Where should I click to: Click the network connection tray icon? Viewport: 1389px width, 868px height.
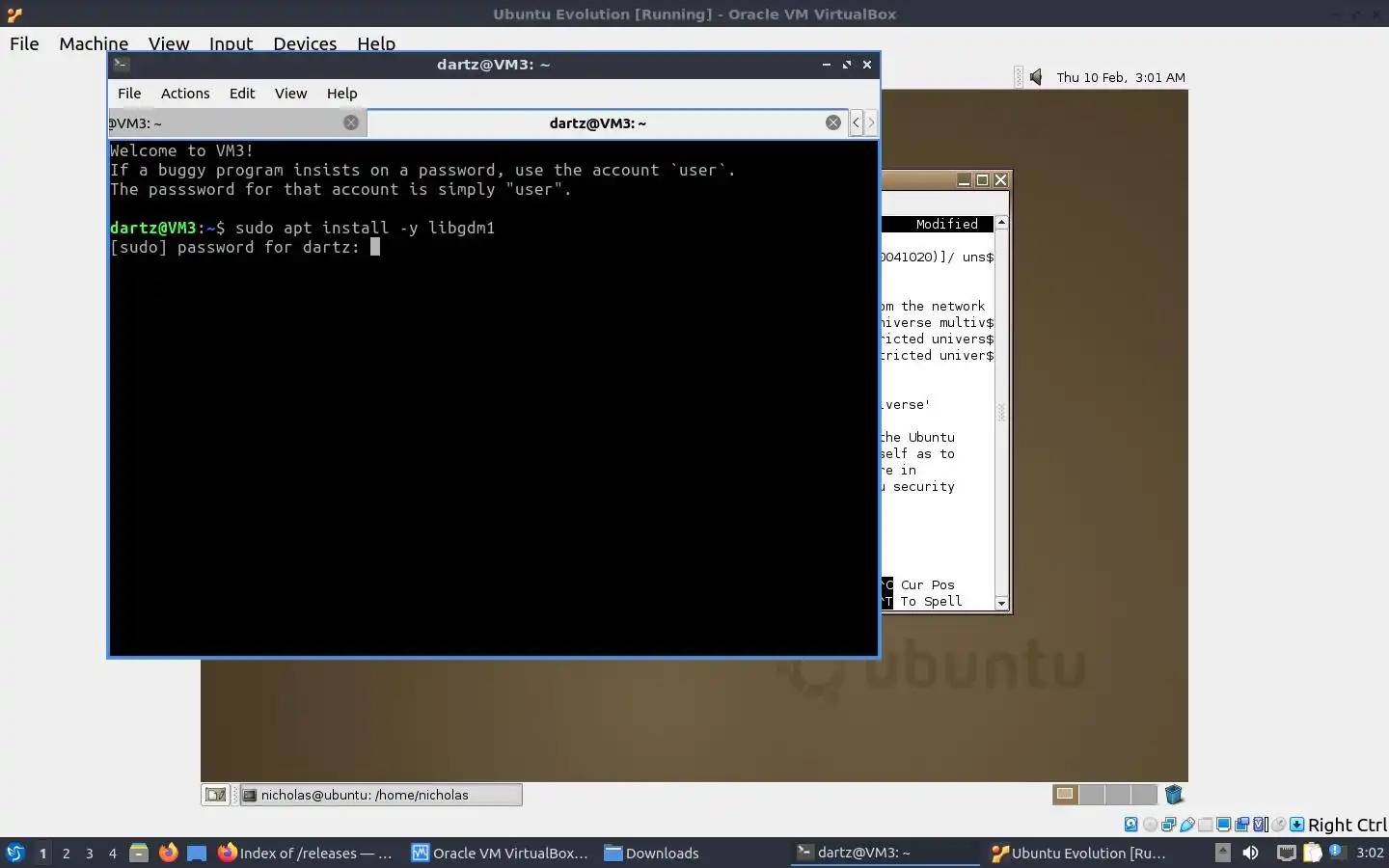coord(1287,853)
